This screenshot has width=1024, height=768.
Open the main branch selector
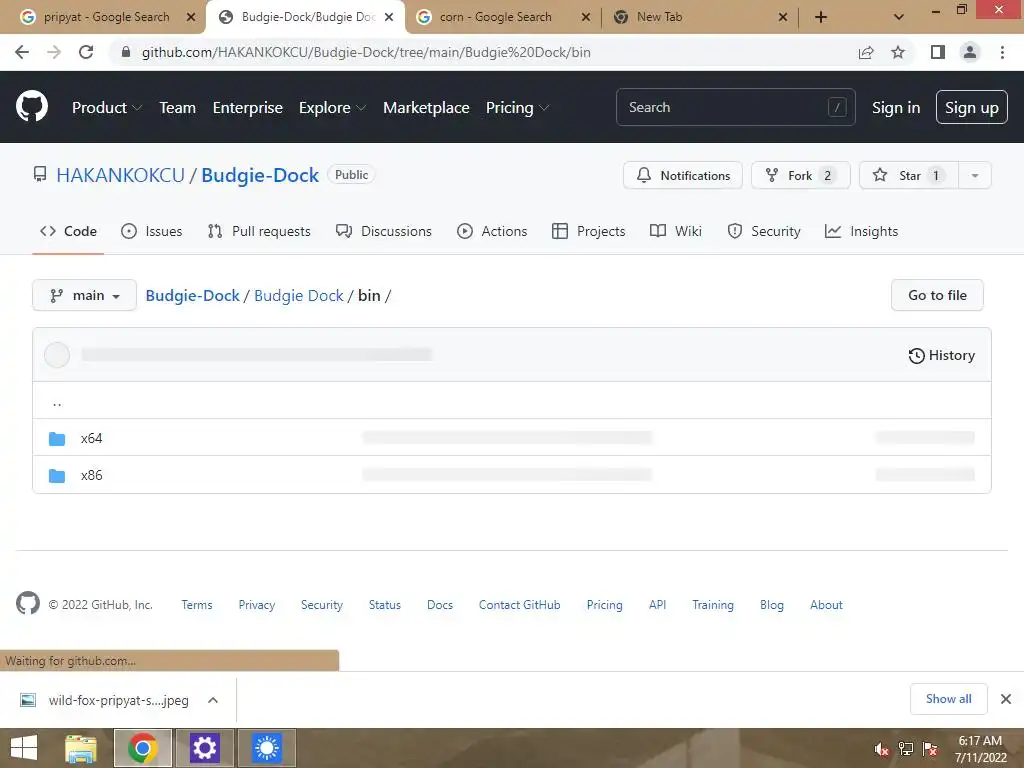84,295
